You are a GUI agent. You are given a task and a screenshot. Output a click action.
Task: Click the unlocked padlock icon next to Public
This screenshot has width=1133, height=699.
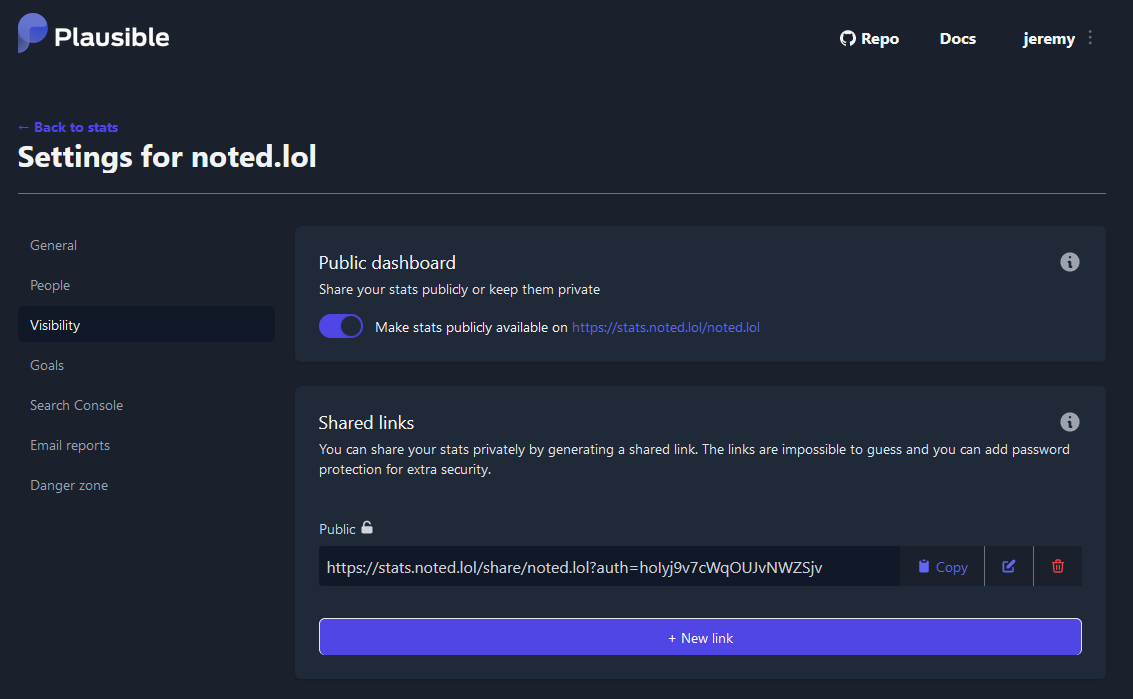pyautogui.click(x=367, y=528)
